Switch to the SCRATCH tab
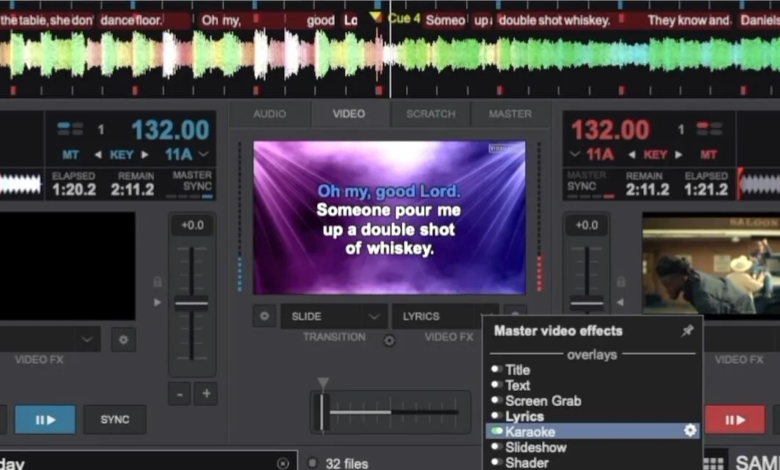This screenshot has height=470, width=780. tap(430, 114)
